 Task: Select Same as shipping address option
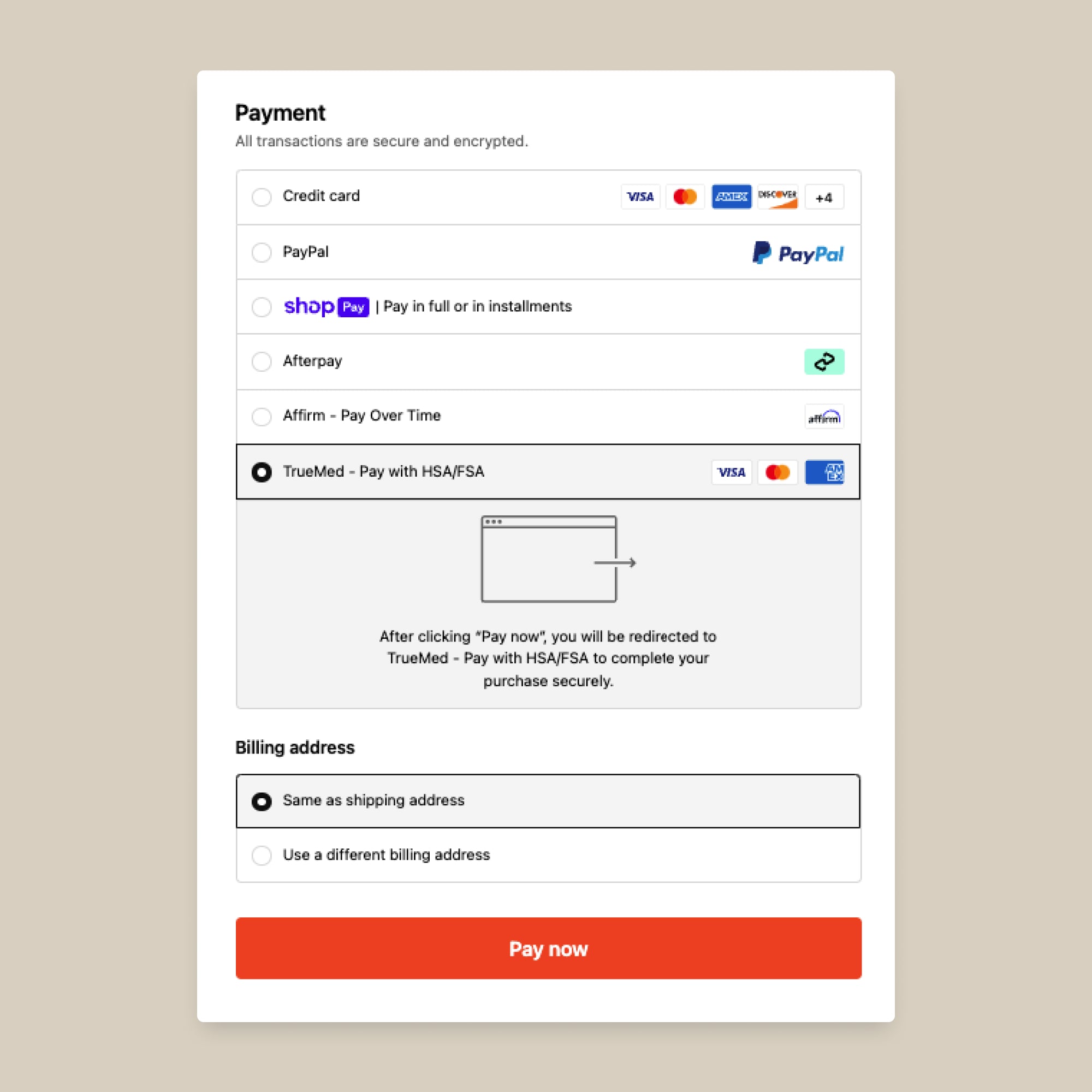click(x=262, y=801)
